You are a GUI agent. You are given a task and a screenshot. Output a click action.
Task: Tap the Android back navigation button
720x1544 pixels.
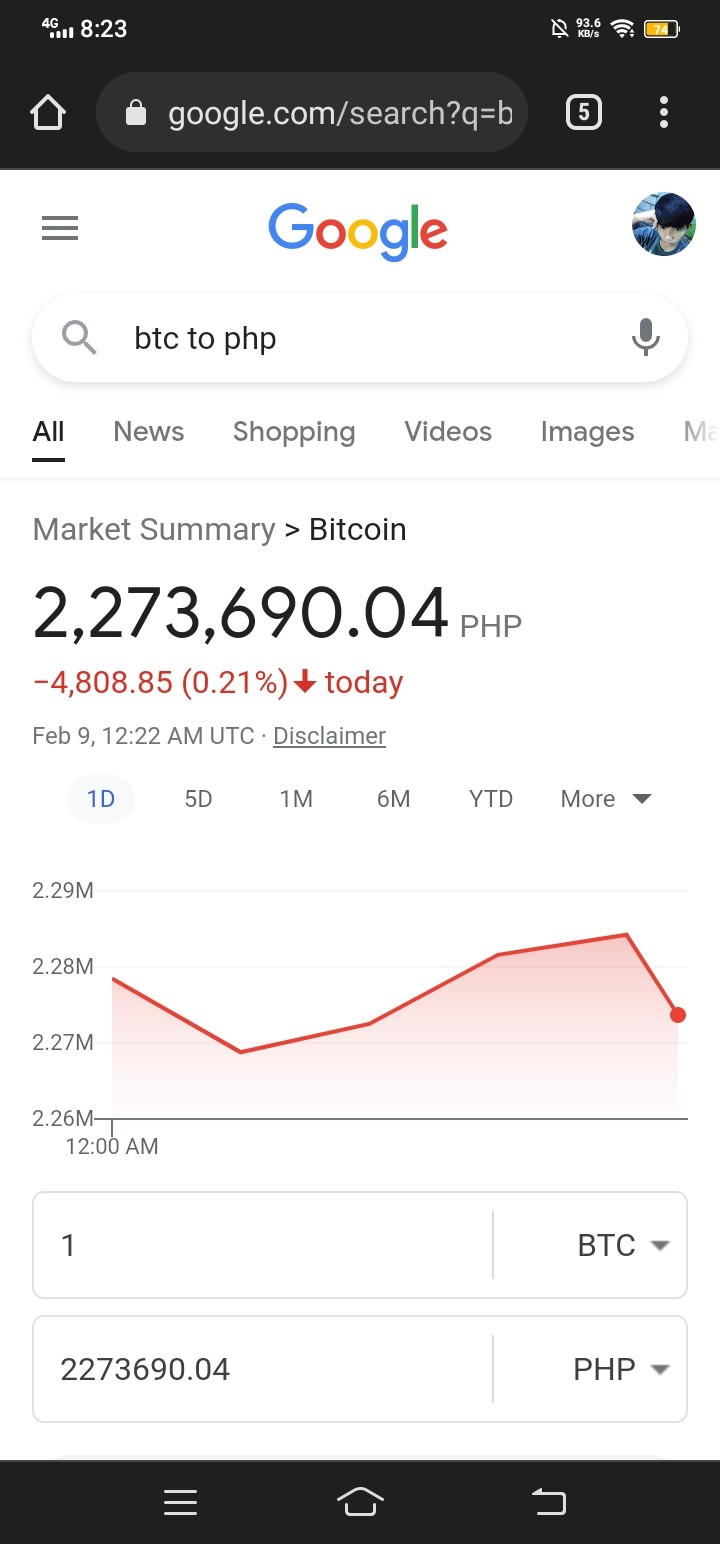[548, 1501]
